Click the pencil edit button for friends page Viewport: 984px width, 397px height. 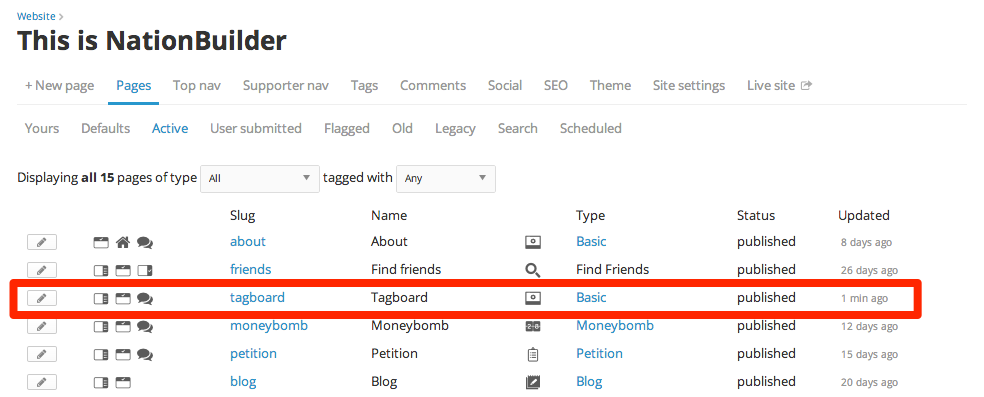click(x=41, y=270)
